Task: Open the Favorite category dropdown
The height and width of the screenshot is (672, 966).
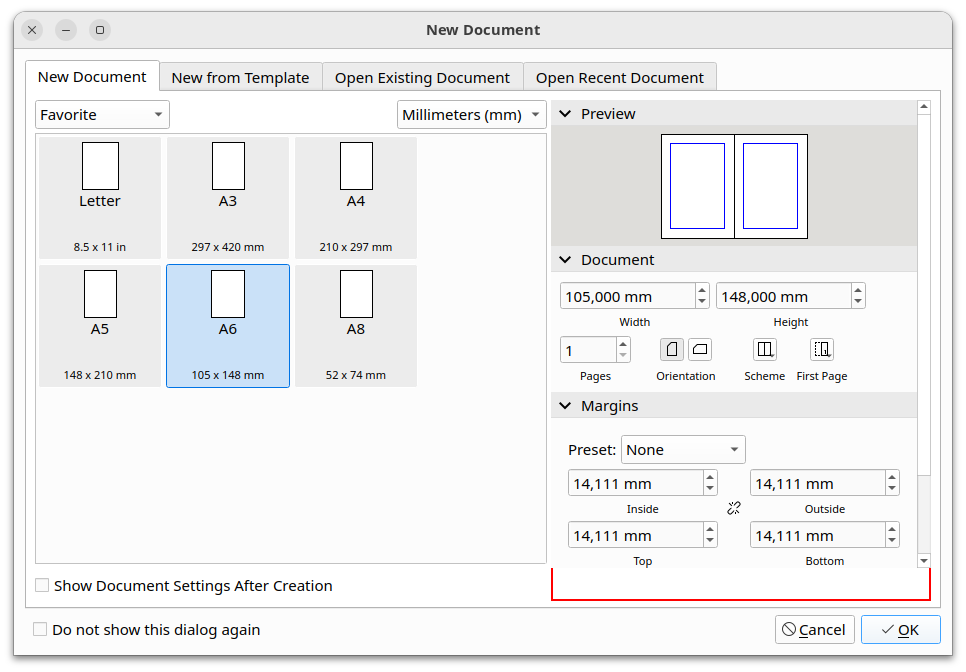Action: coord(102,115)
